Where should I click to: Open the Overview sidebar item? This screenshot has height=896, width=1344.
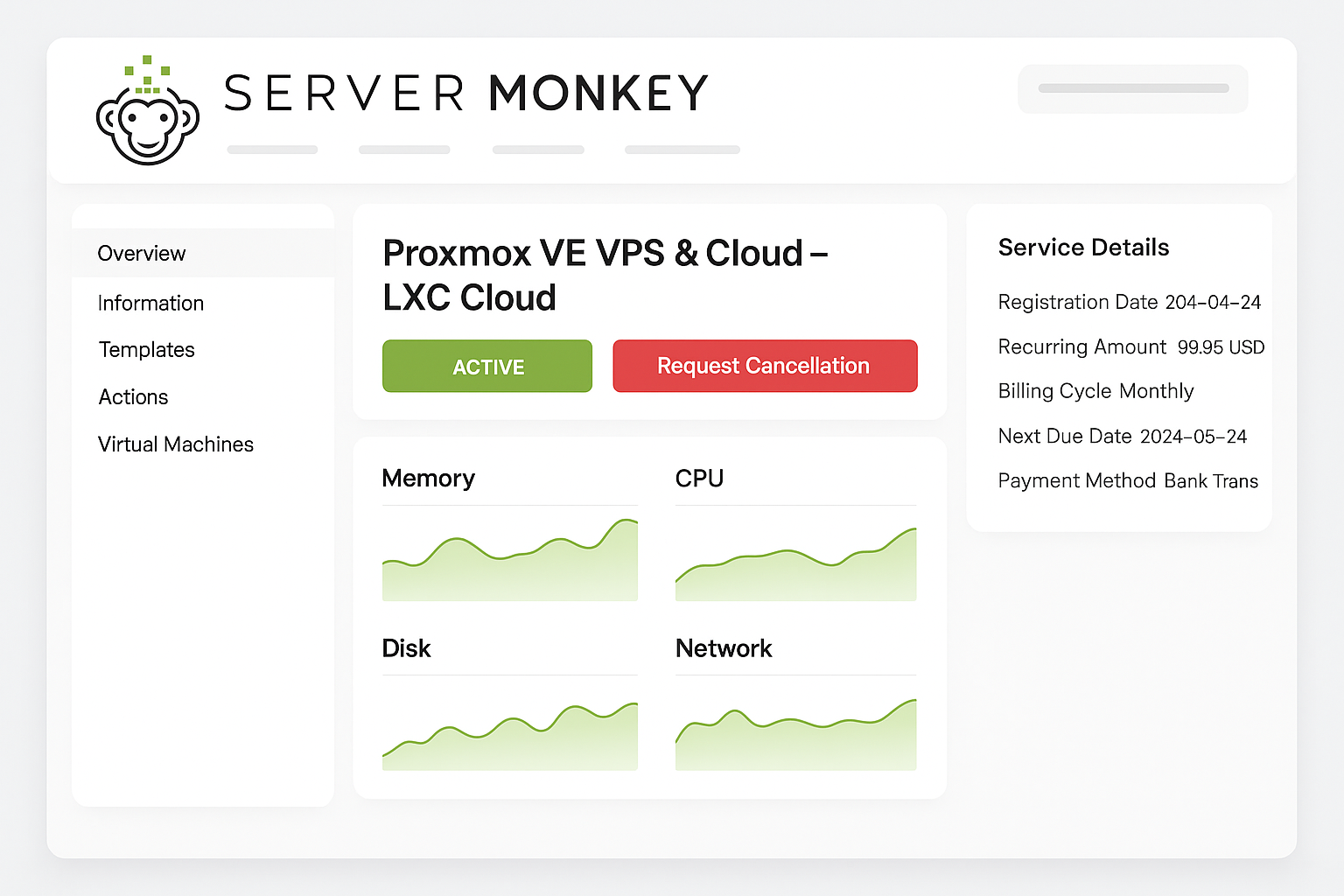203,253
